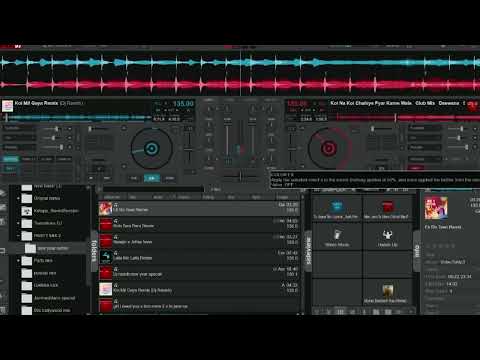Toggle the left deck second effect on button
The width and height of the screenshot is (480, 360).
click(x=69, y=138)
